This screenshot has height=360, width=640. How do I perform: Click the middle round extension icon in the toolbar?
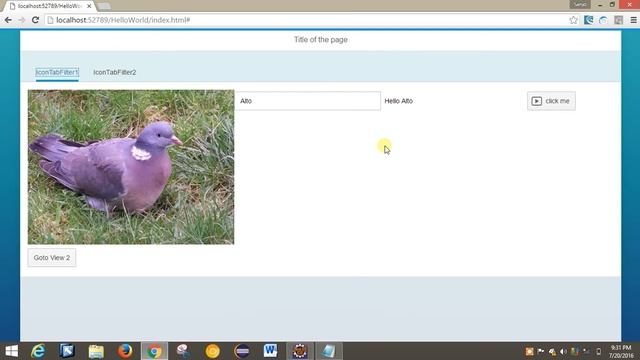[603, 20]
